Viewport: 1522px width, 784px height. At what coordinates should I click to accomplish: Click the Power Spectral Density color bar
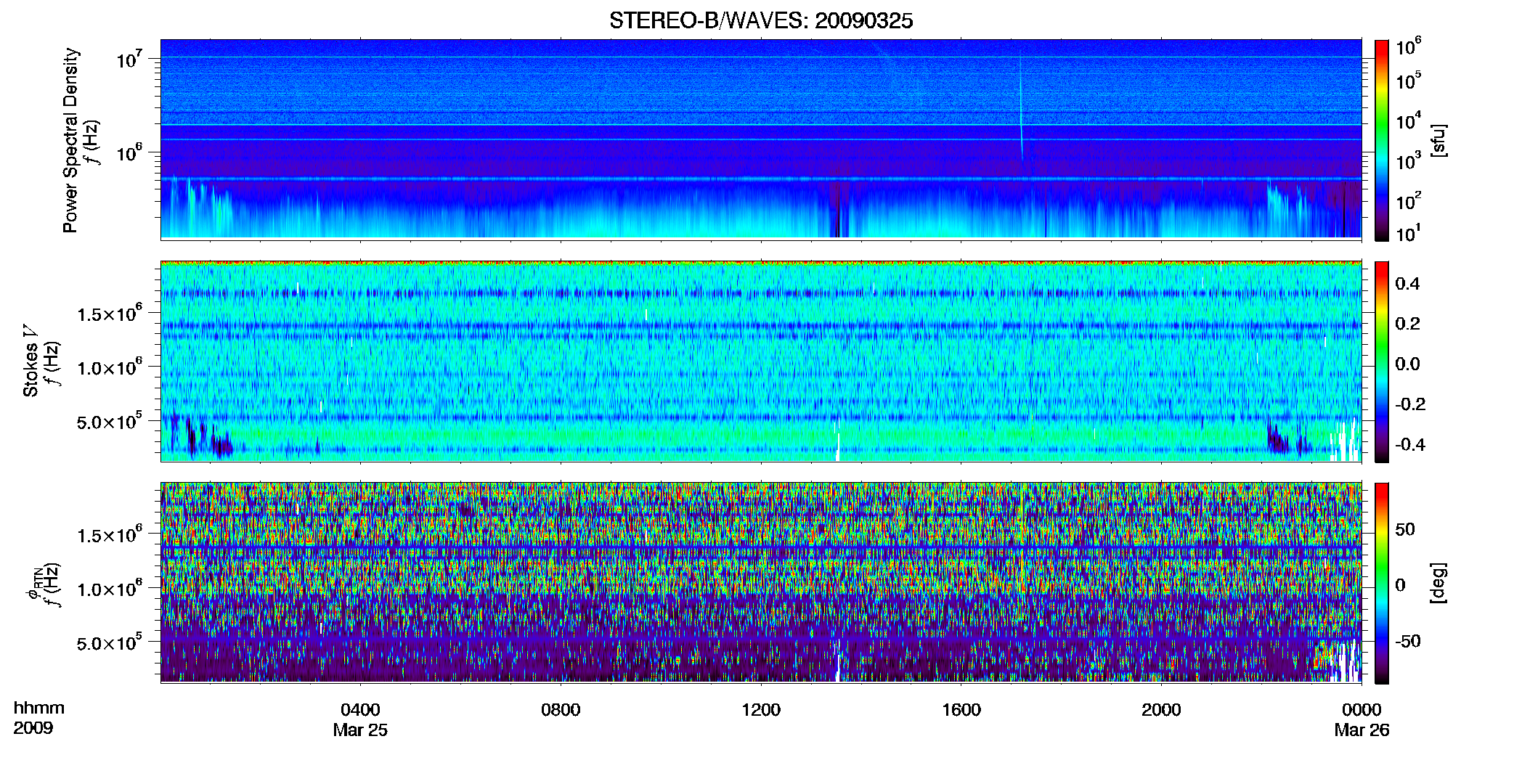click(1381, 140)
